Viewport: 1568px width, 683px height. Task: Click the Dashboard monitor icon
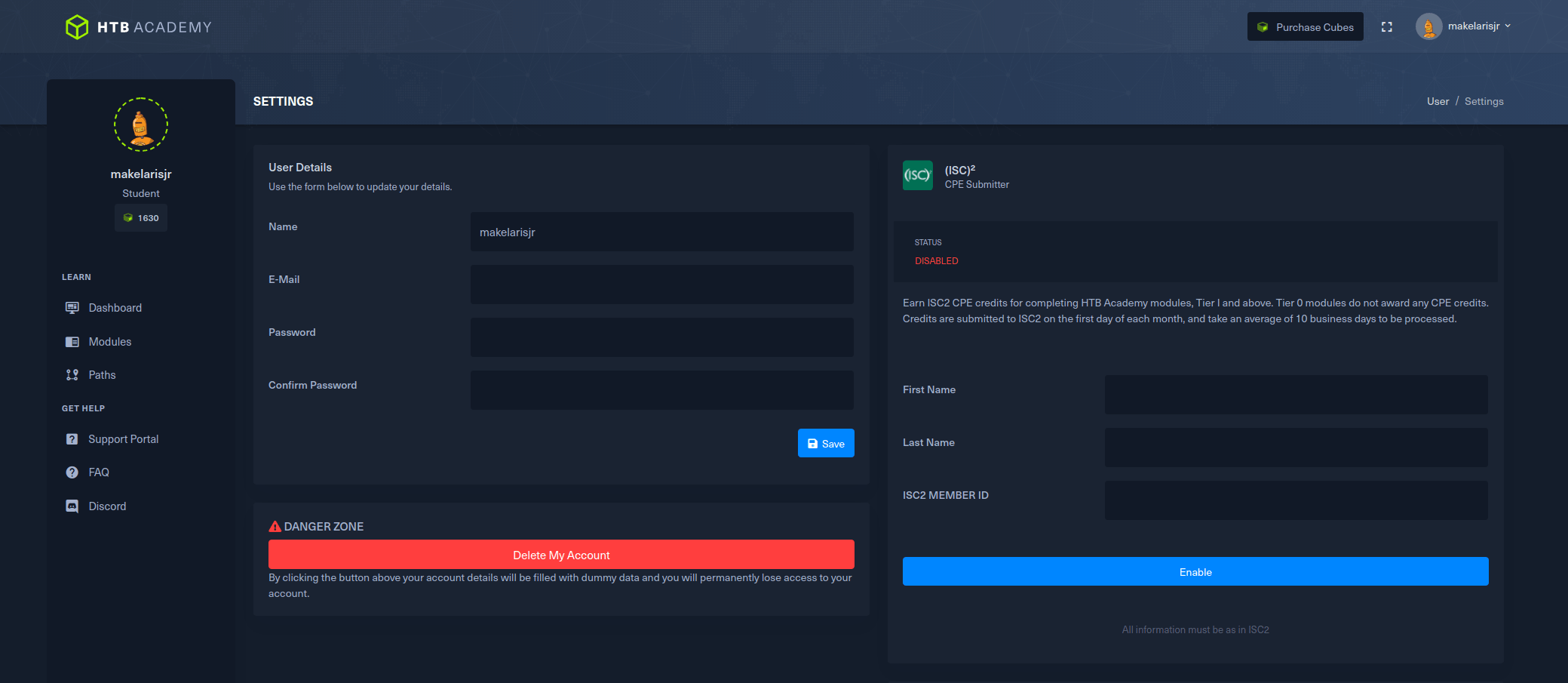(72, 308)
